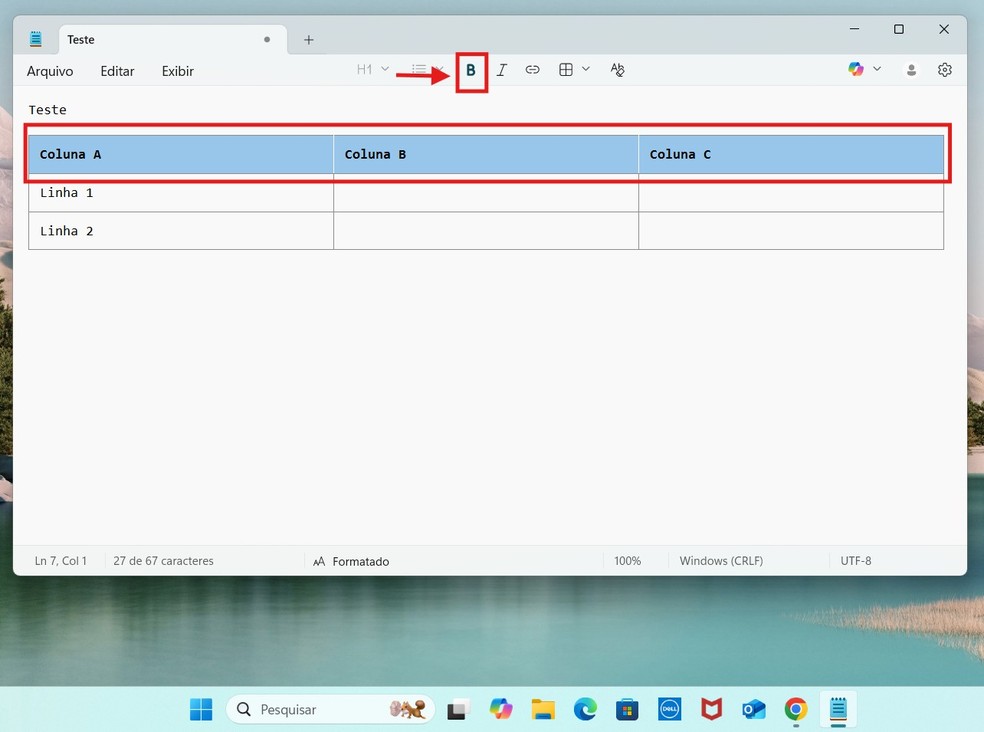Open Microsoft Store from the taskbar

coord(627,709)
